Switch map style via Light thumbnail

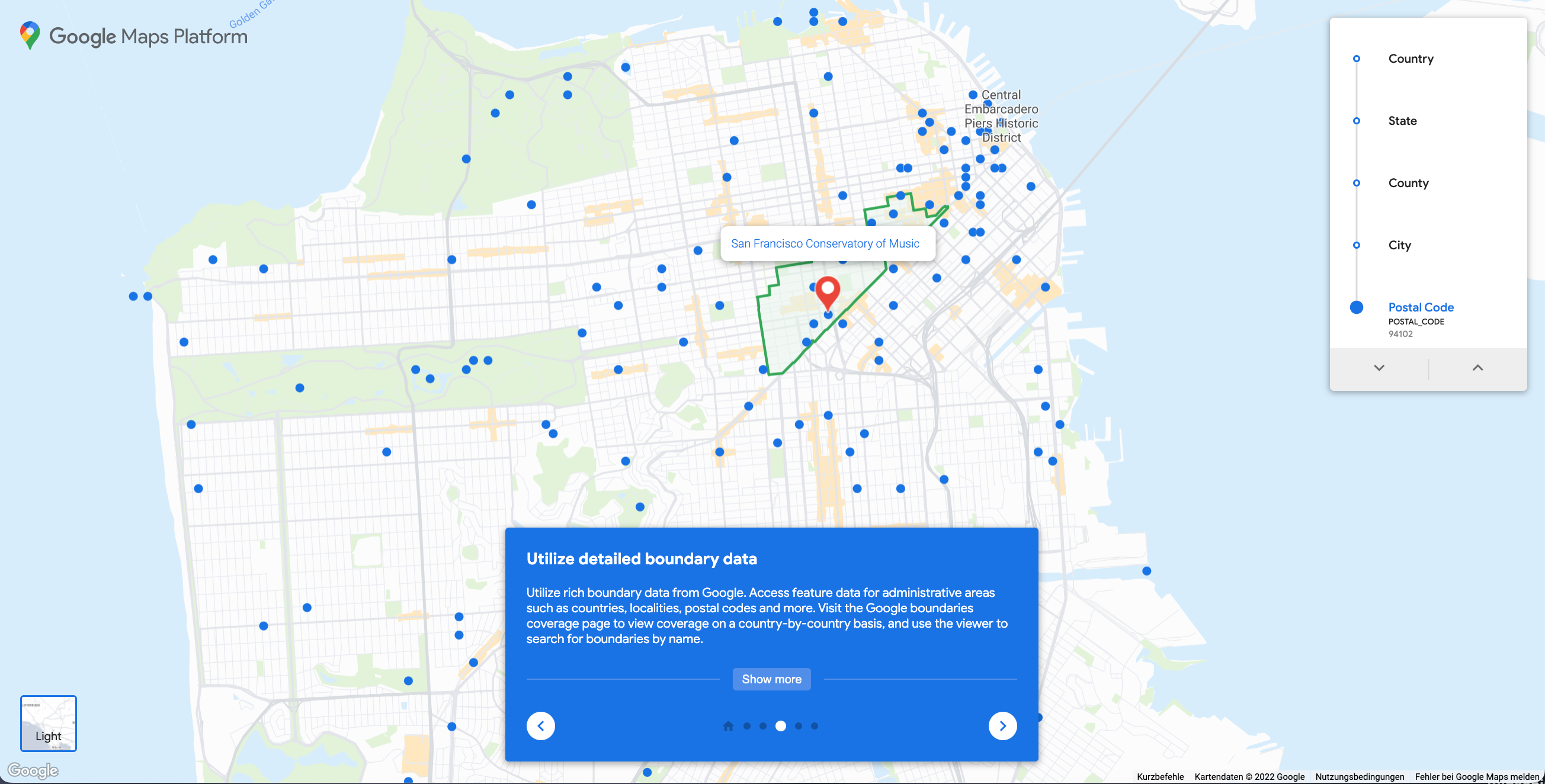49,724
